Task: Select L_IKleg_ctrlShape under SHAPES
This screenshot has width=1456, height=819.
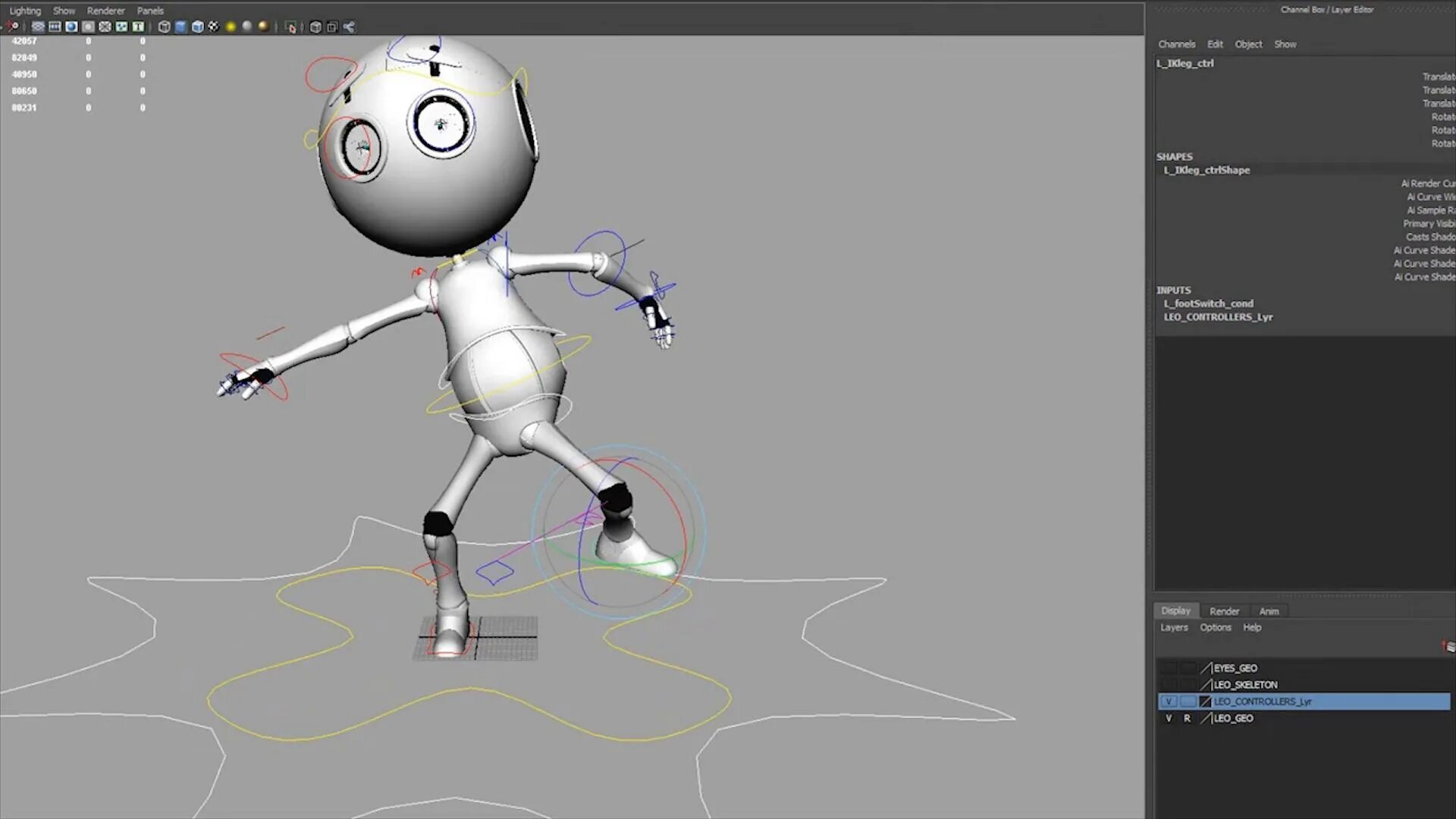Action: (1207, 170)
